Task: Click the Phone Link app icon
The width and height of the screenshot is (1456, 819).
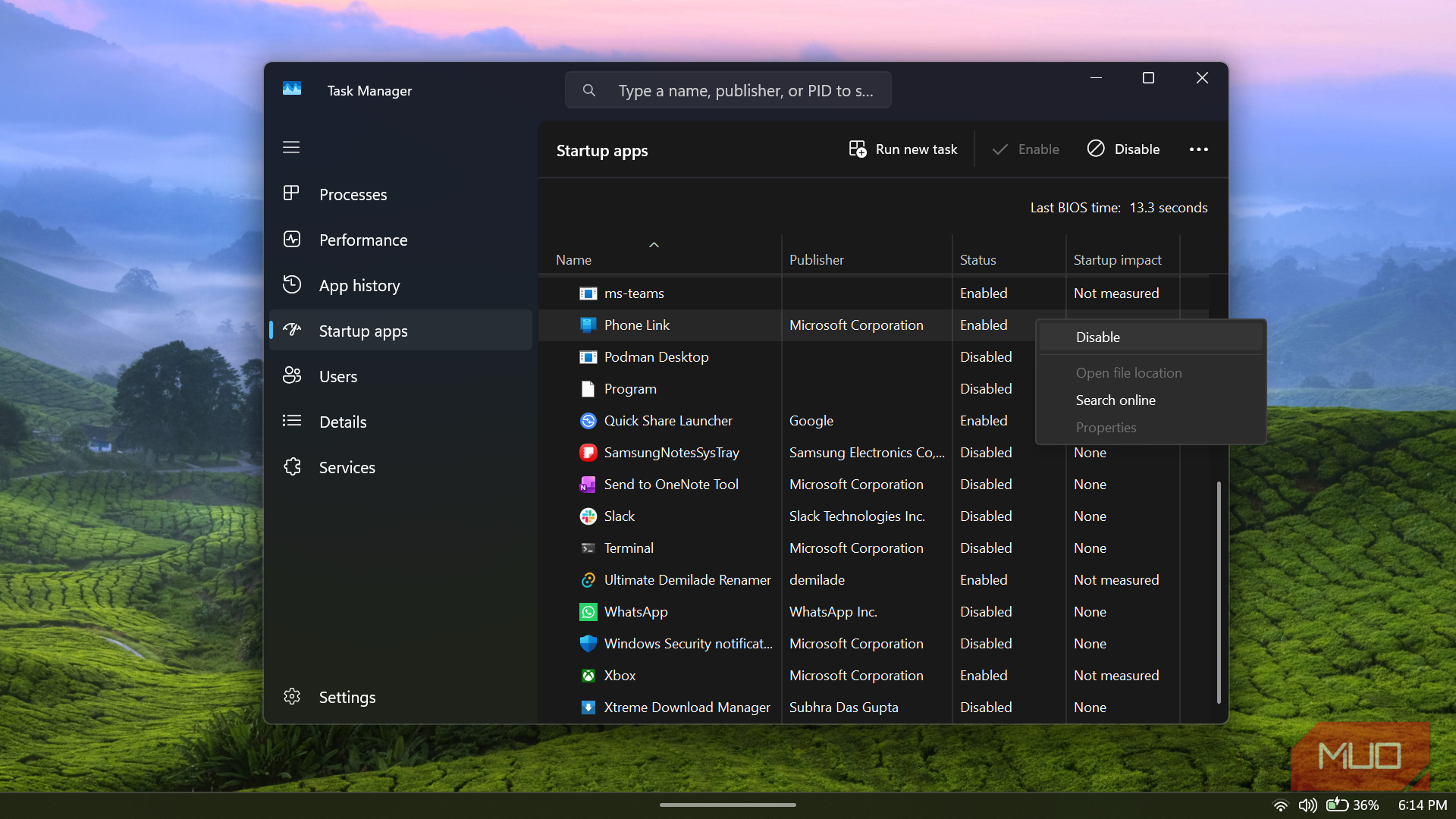Action: [x=588, y=325]
